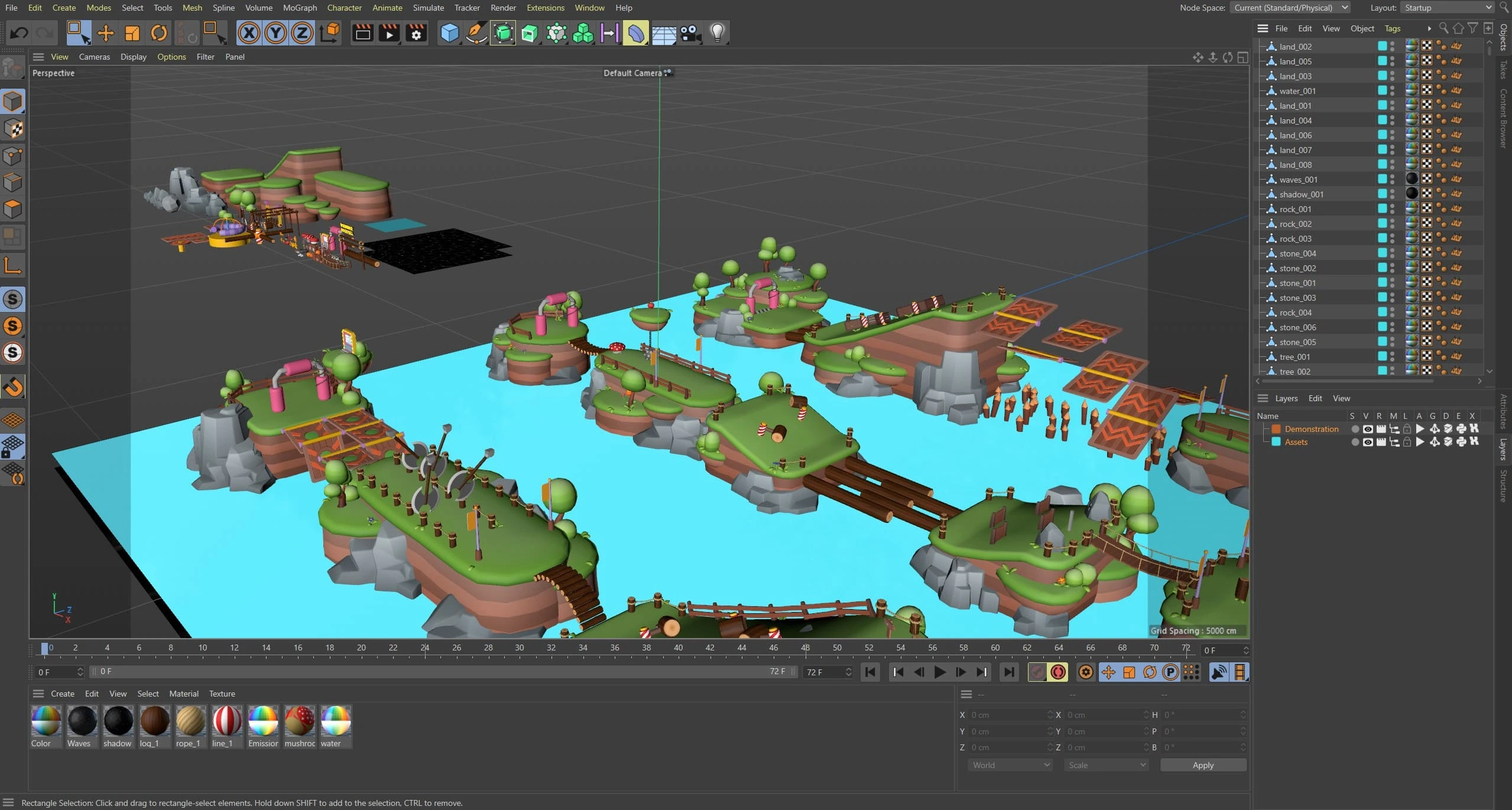The width and height of the screenshot is (1512, 810).
Task: Open the viewport Cameras menu
Action: [x=95, y=57]
